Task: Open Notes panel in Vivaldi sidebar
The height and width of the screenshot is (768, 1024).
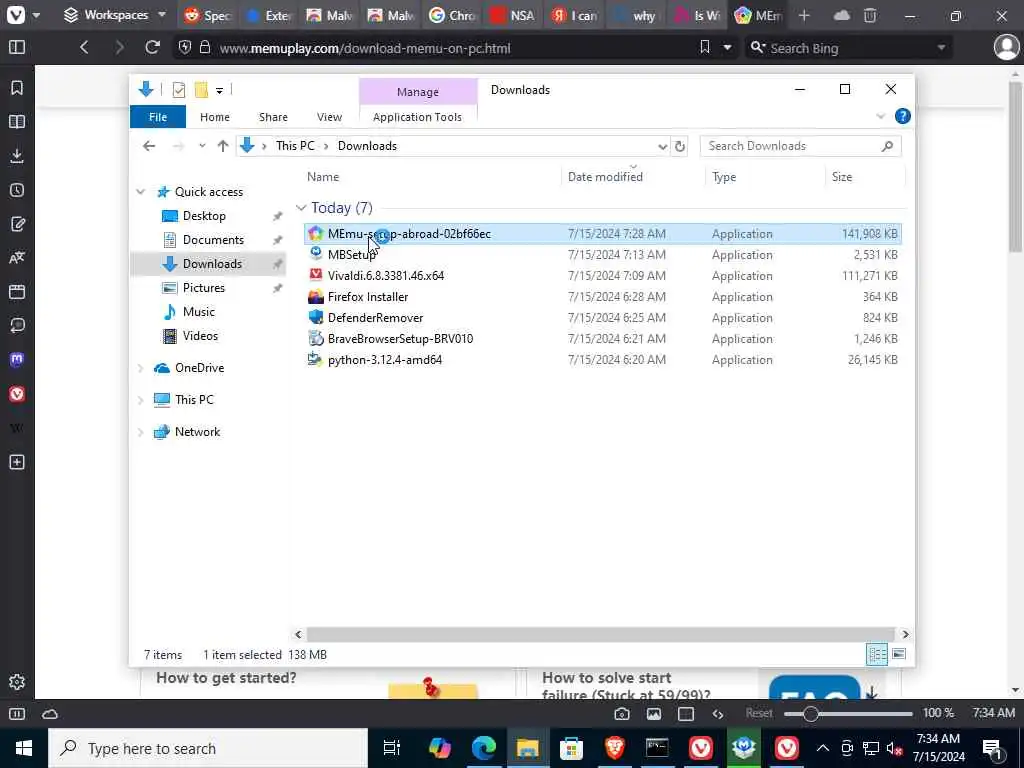Action: [x=17, y=224]
